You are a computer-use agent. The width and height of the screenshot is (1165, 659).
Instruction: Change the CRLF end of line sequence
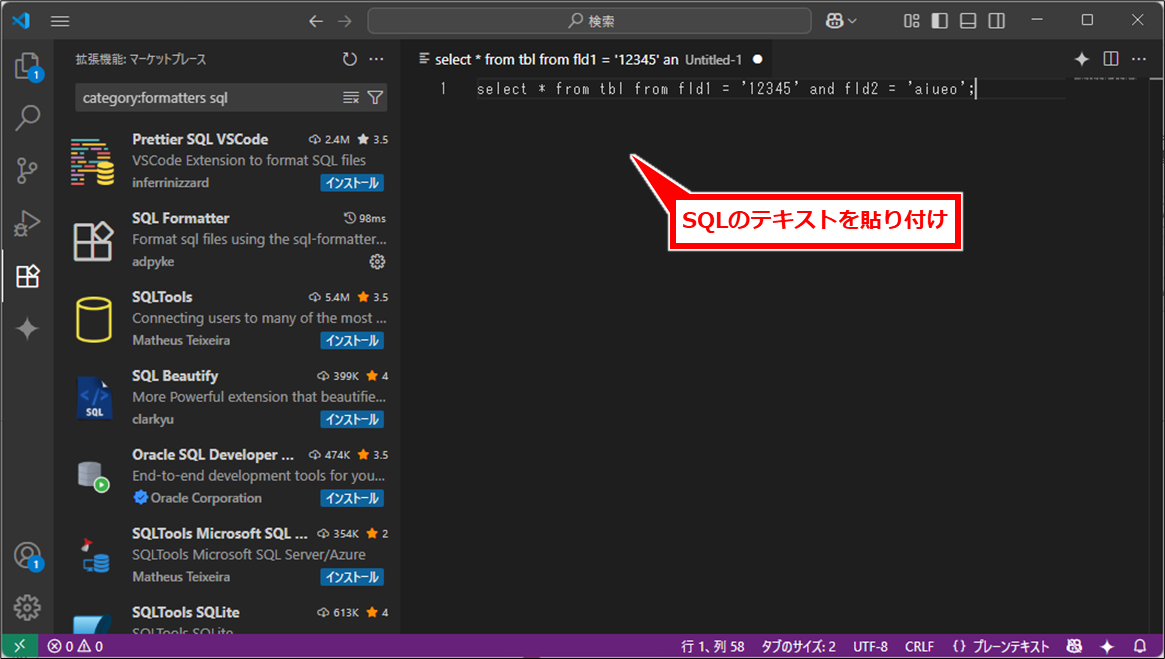pos(919,646)
